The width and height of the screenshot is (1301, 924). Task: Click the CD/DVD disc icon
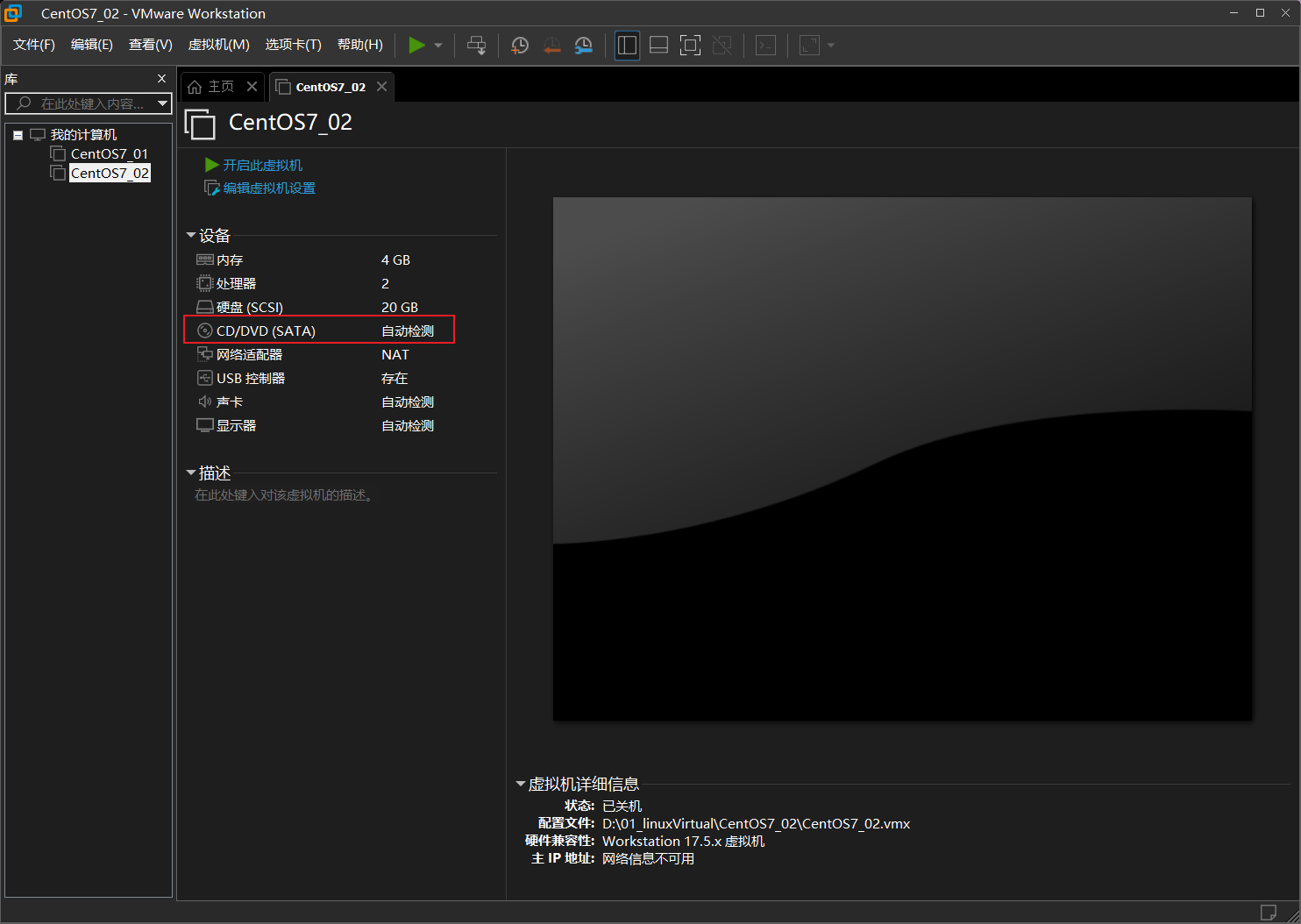(x=204, y=331)
